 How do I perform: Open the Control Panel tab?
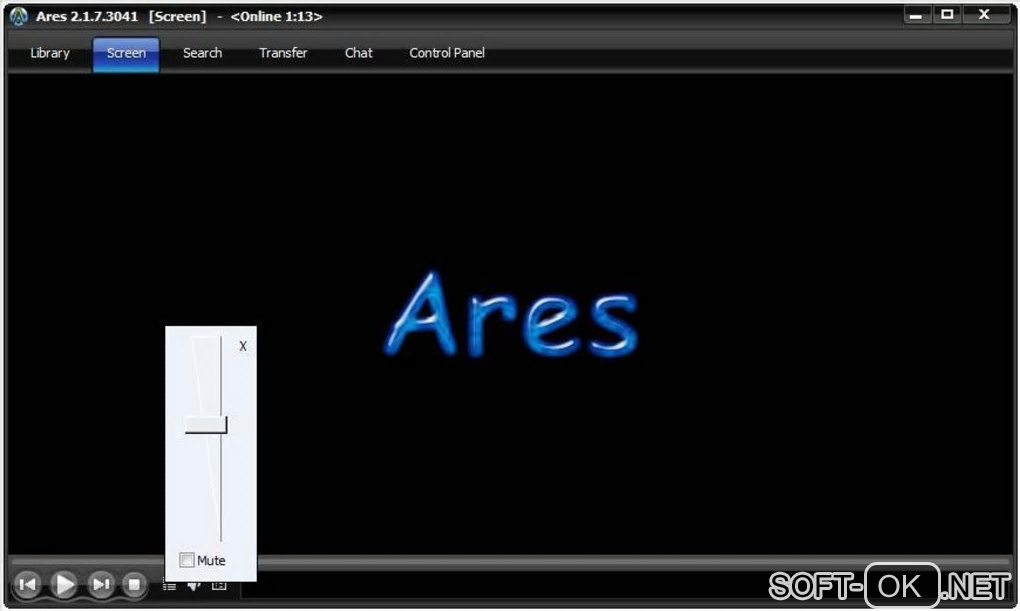(x=447, y=53)
